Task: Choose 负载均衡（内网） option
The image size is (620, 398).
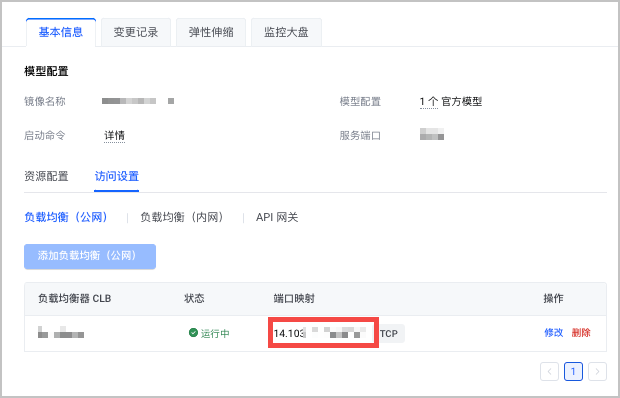Action: (182, 217)
